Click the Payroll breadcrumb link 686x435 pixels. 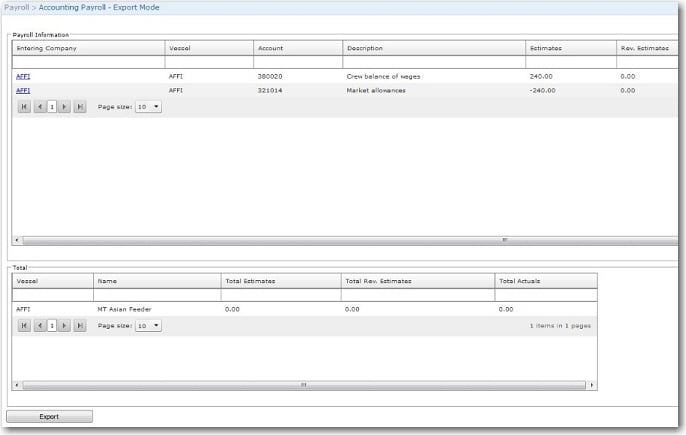[15, 7]
